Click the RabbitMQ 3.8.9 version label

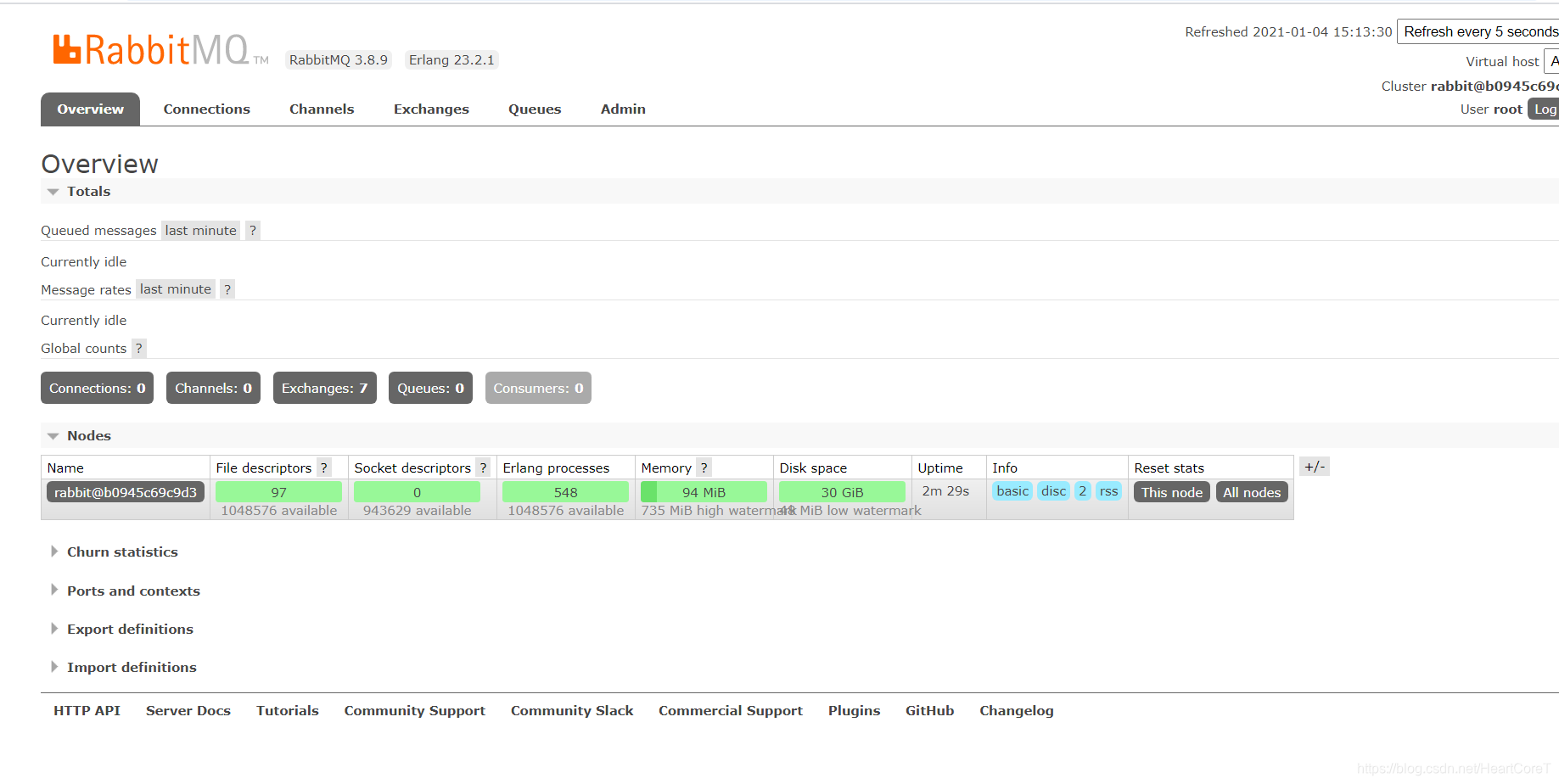338,60
